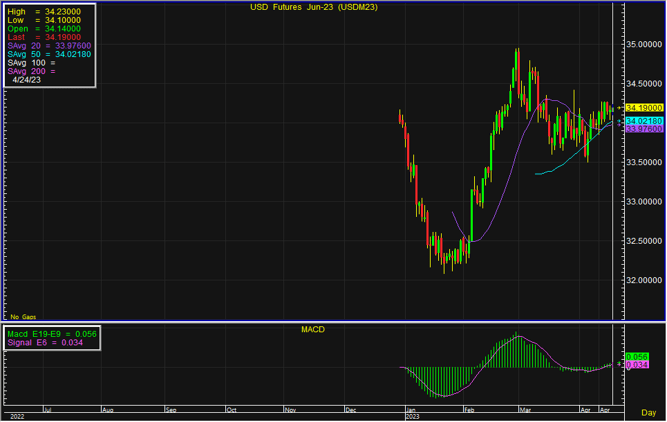Click the Jul label on time axis
Screen dimensions: 667x422
coord(47,410)
